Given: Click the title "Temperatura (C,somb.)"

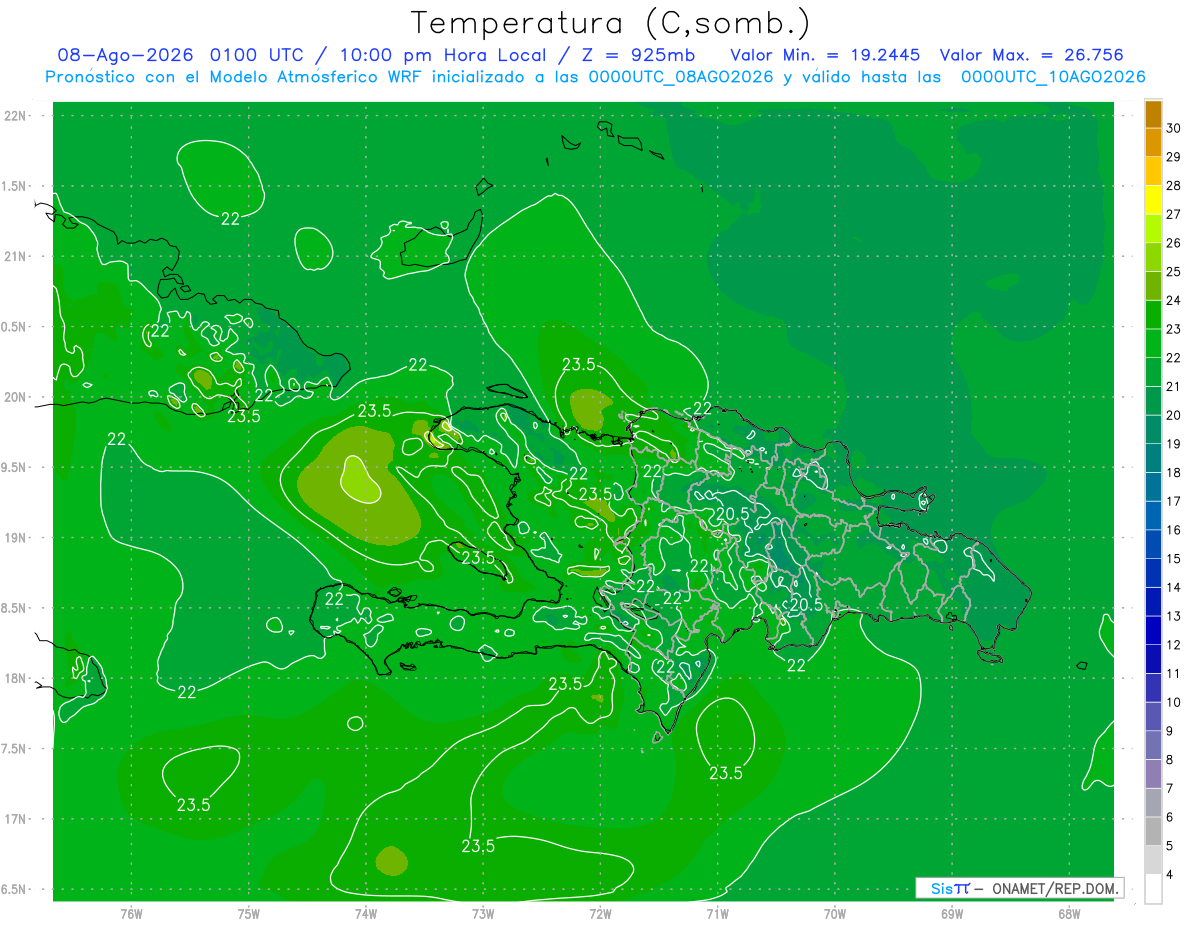Looking at the screenshot, I should 611,23.
